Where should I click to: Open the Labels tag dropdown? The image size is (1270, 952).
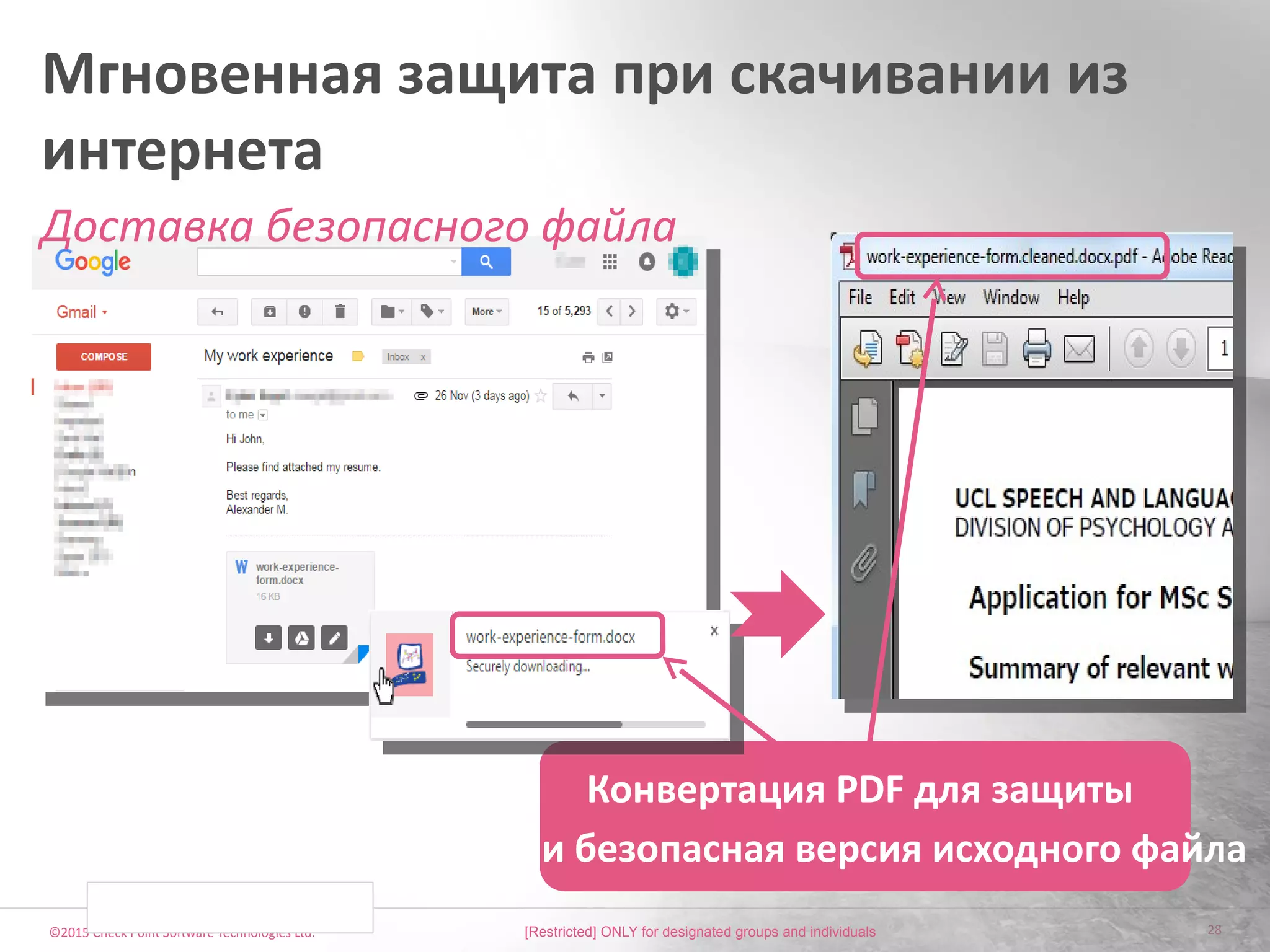(432, 311)
